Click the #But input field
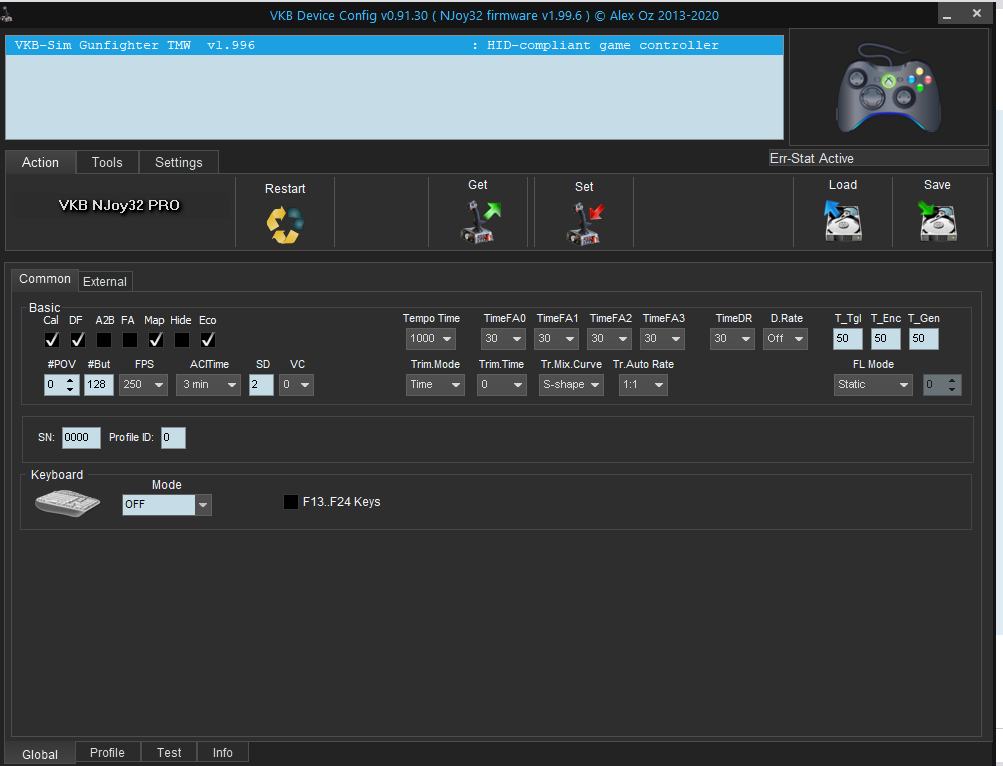The height and width of the screenshot is (766, 1003). pos(99,385)
